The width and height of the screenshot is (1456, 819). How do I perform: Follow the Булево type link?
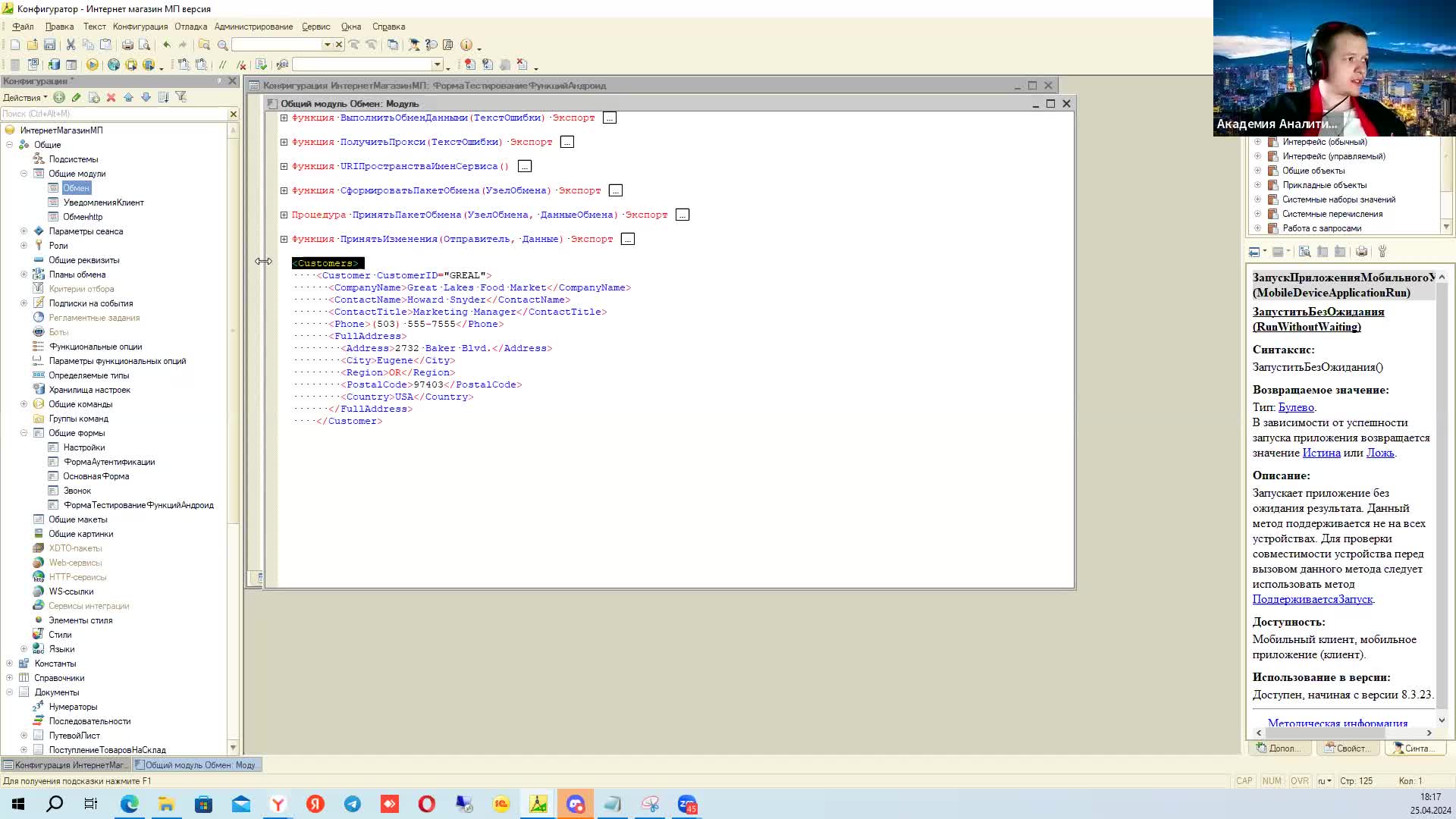point(1296,407)
